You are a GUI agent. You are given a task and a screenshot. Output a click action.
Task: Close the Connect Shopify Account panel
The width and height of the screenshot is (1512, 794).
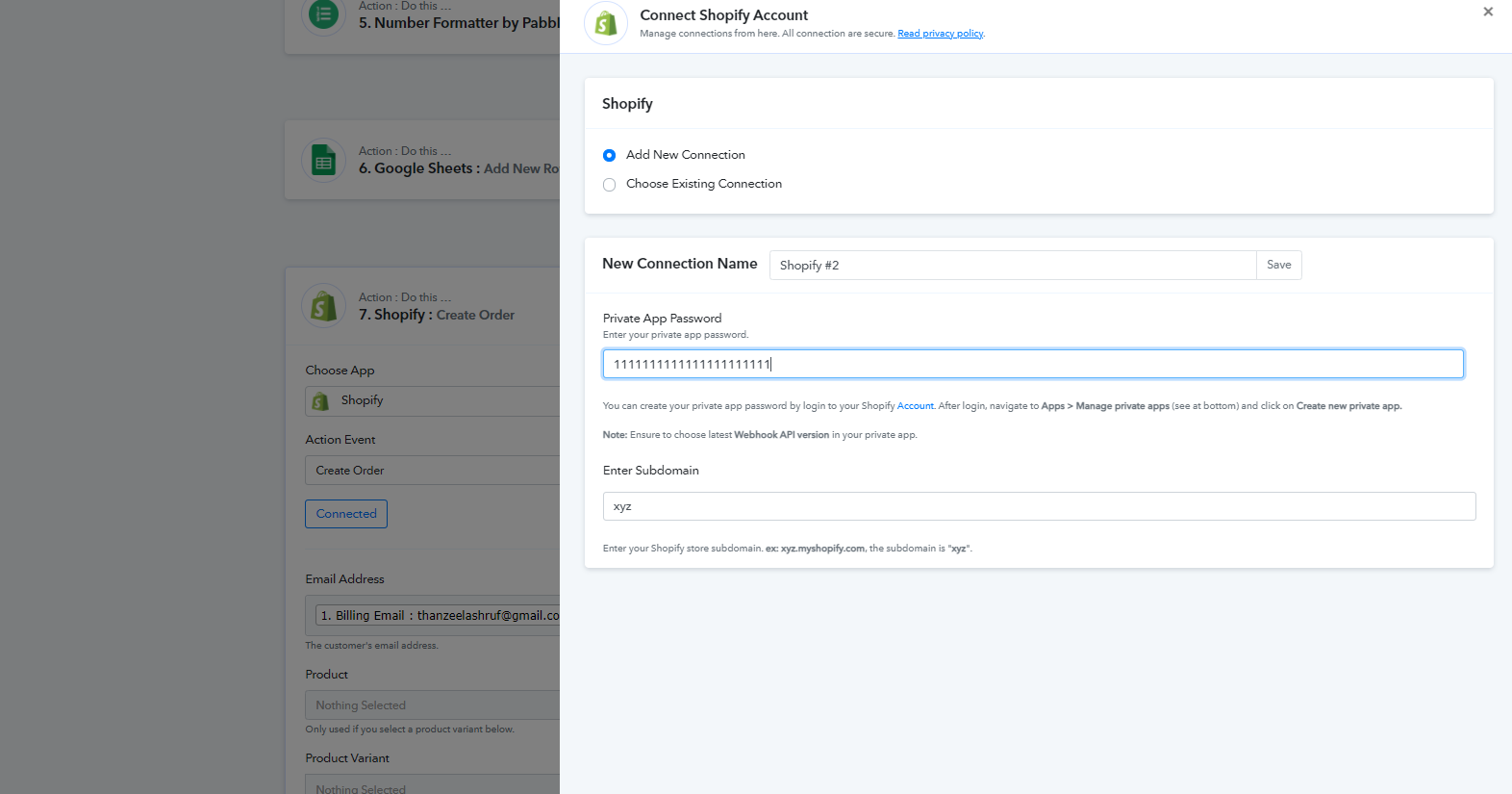point(1488,12)
